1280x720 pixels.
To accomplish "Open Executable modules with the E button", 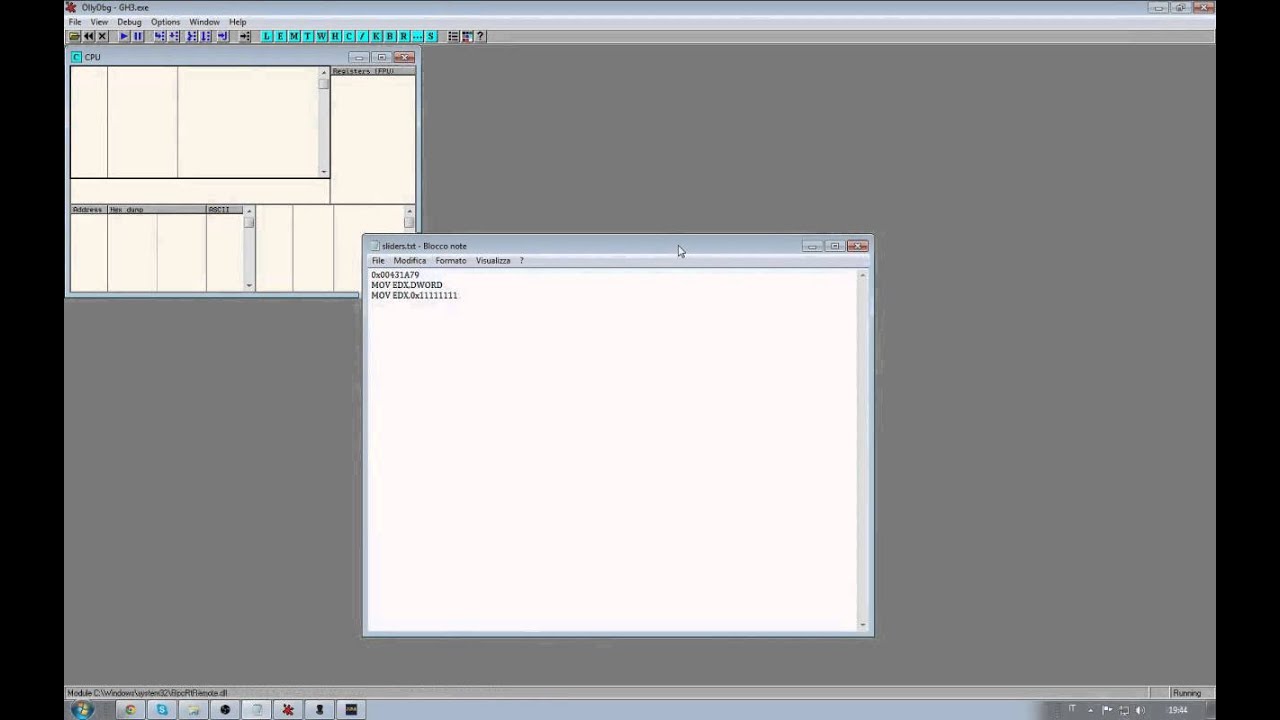I will click(x=280, y=36).
